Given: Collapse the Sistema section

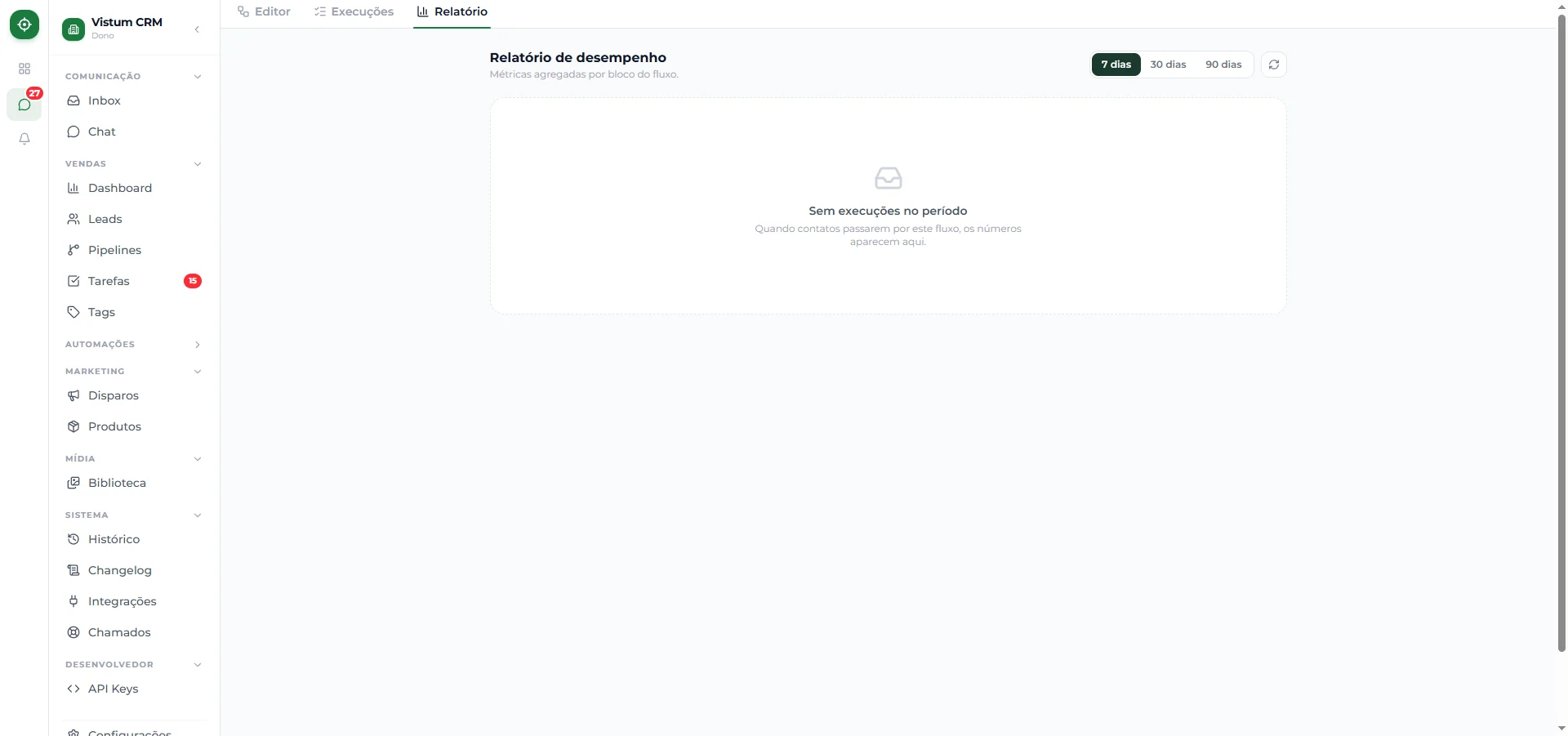Looking at the screenshot, I should [x=197, y=515].
